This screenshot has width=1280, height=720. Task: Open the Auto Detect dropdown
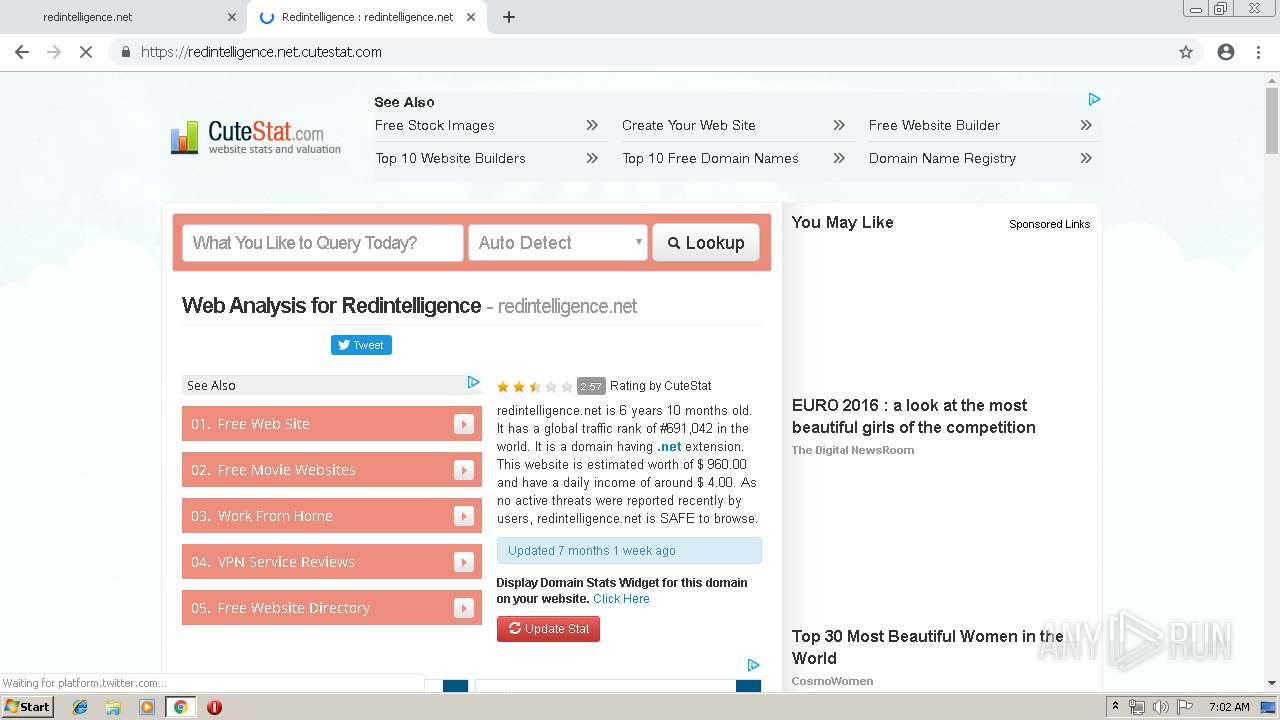click(x=558, y=243)
